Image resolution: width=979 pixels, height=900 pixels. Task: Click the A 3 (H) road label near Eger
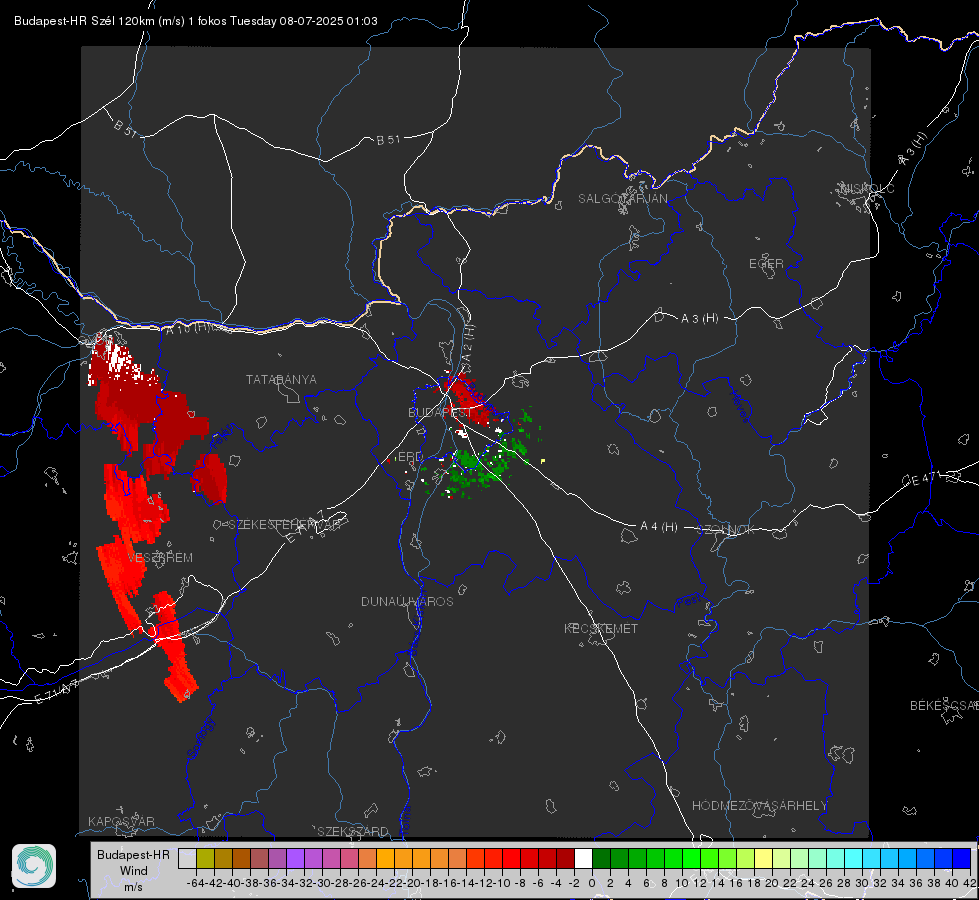699,319
